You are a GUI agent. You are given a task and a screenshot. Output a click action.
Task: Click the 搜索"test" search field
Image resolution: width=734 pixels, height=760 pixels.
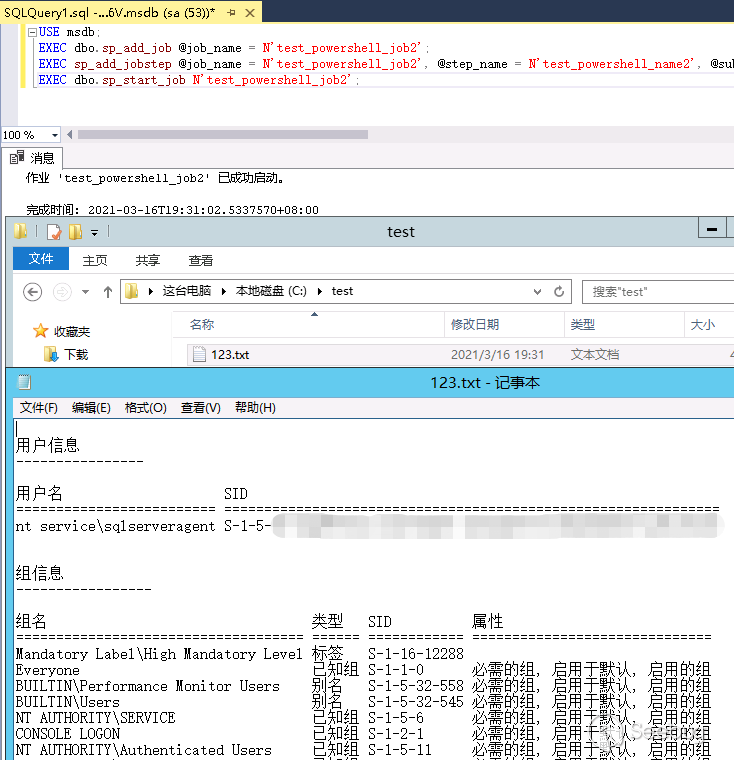(659, 292)
